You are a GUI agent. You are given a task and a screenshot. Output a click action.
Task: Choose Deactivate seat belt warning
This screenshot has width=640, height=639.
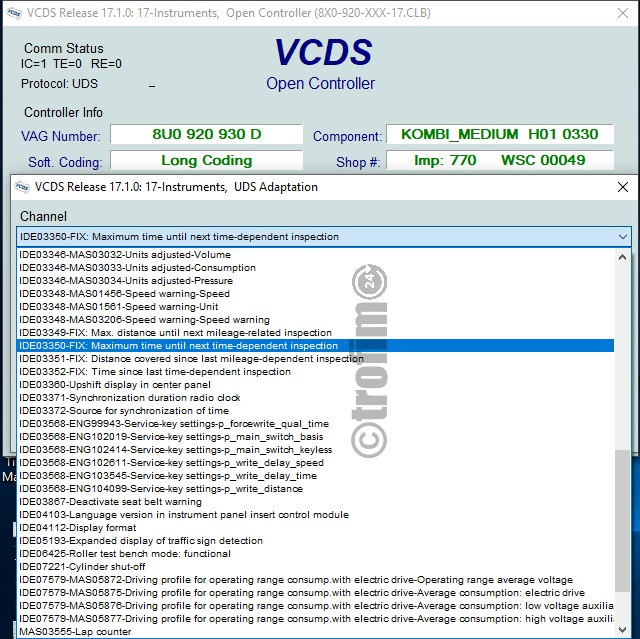[316, 502]
